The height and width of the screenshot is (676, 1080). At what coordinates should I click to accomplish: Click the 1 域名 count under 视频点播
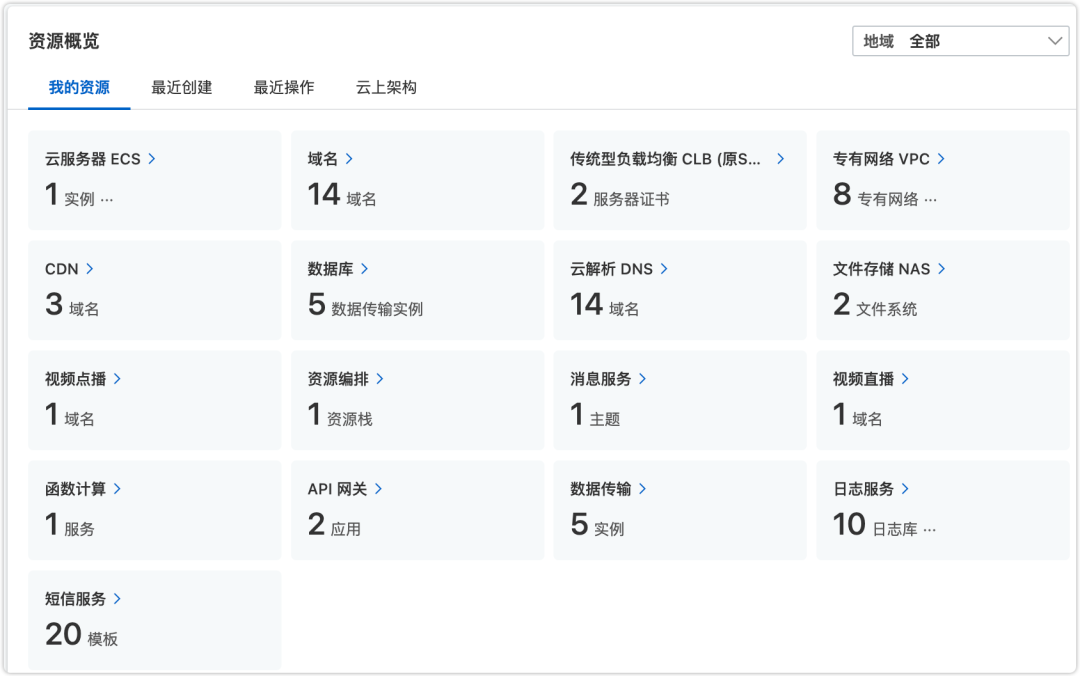tap(70, 415)
